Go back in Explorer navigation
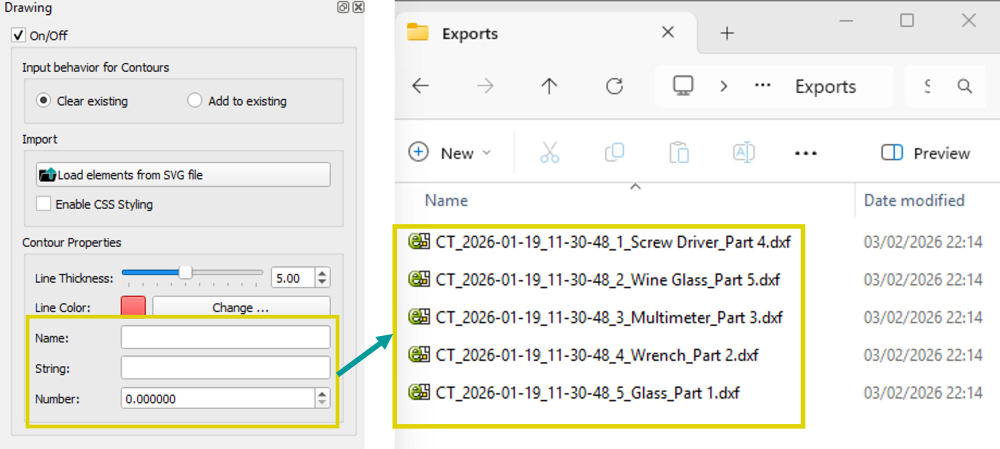 (421, 86)
